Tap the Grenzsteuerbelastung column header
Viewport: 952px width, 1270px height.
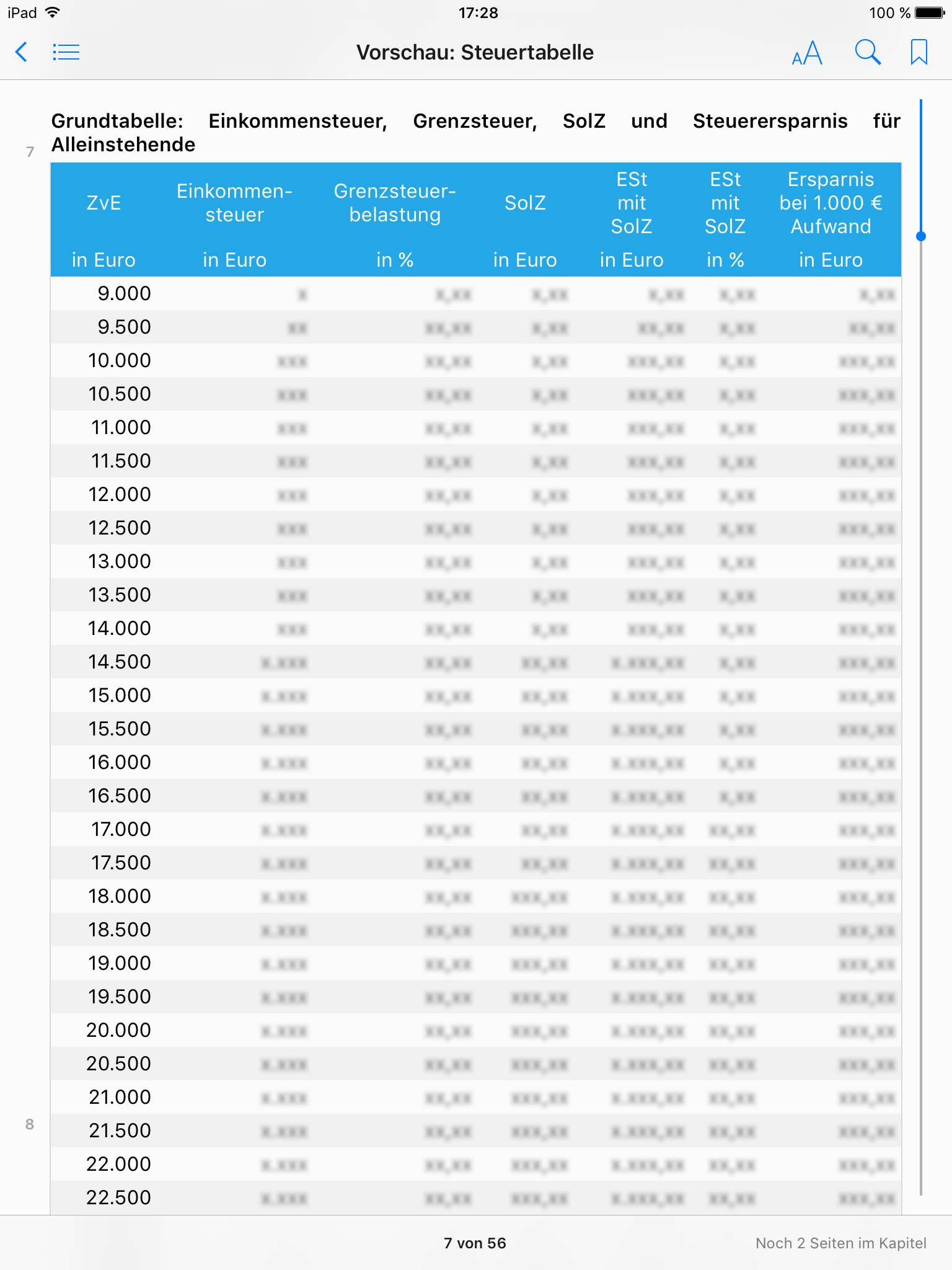click(395, 203)
